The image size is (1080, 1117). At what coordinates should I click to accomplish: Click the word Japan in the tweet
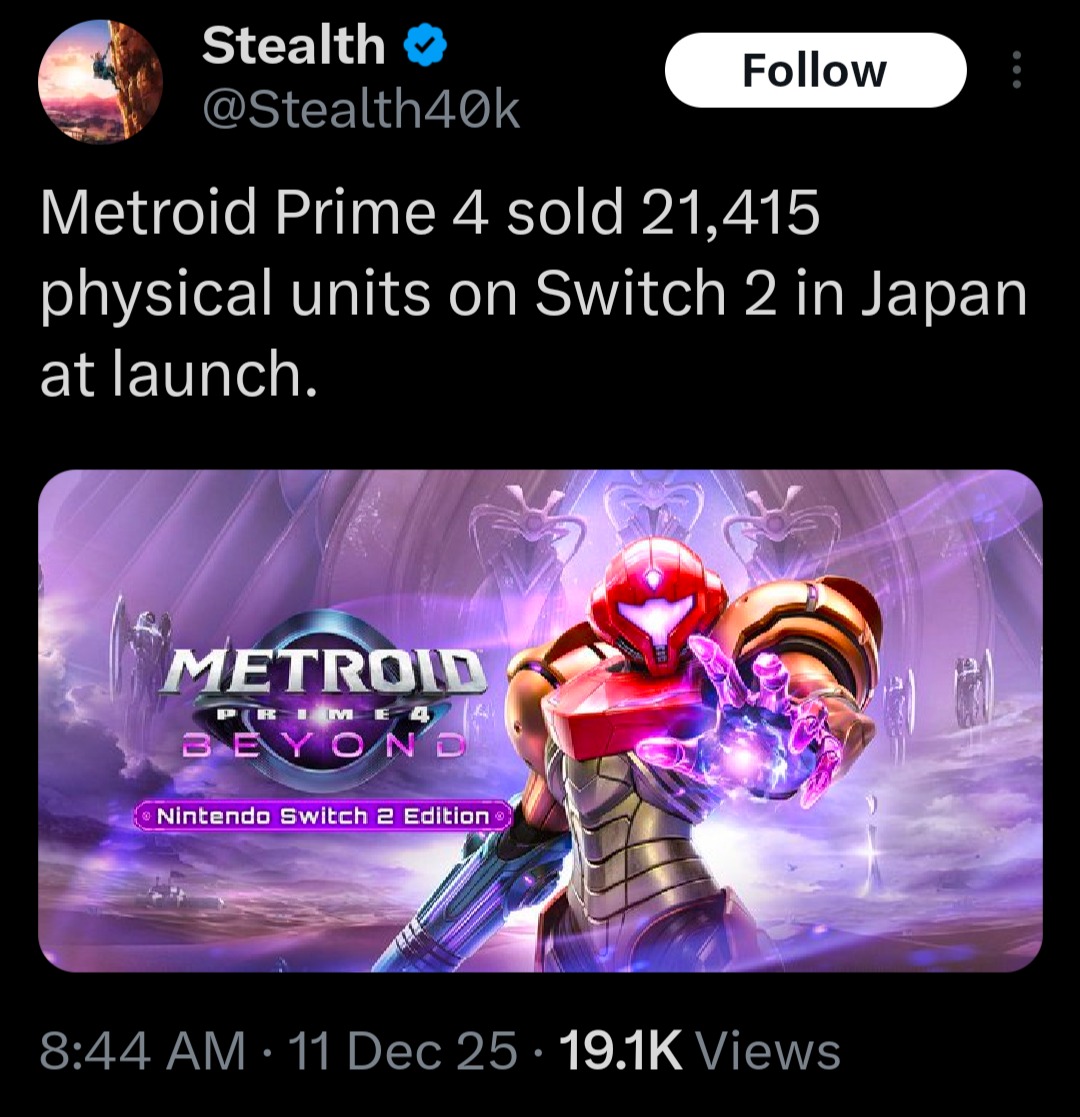(945, 295)
